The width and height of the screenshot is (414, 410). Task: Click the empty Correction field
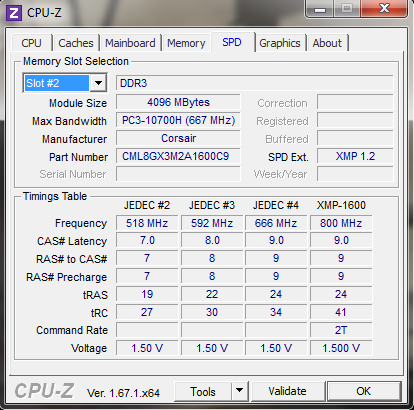[355, 102]
